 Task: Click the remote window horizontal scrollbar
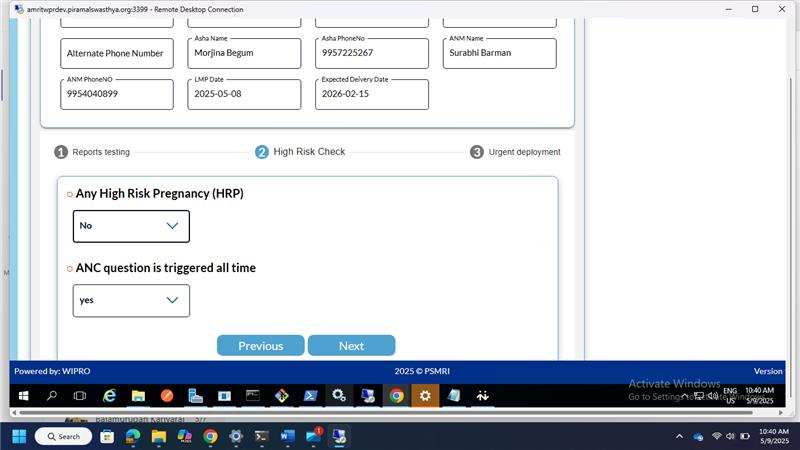click(386, 412)
